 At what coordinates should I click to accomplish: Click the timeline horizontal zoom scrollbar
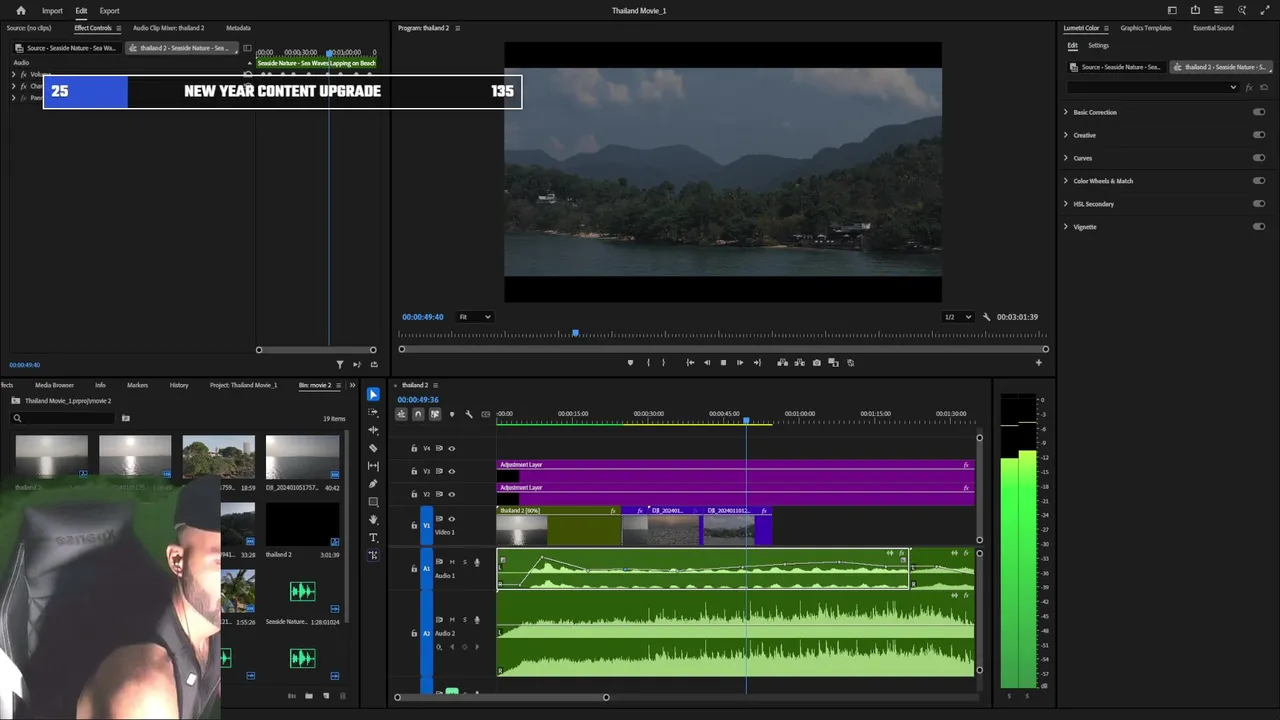coord(501,697)
